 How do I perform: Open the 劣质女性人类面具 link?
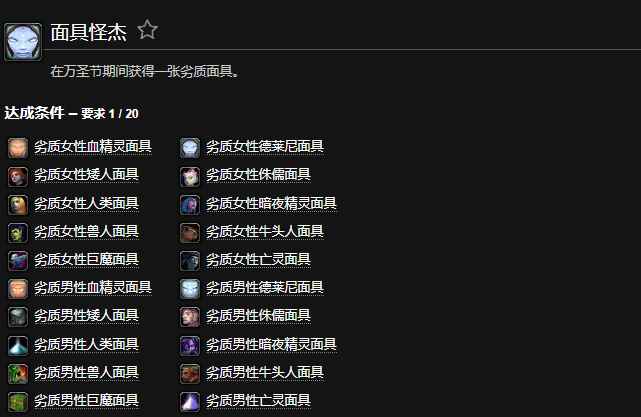click(x=86, y=203)
